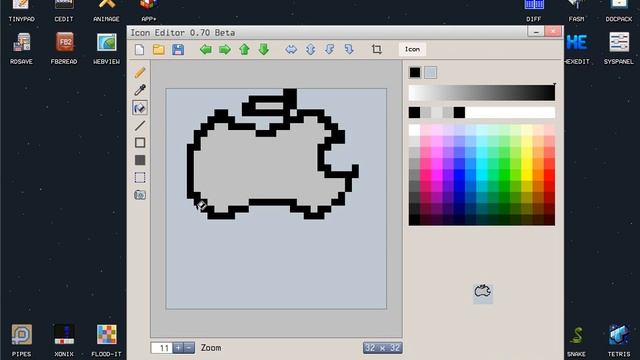The height and width of the screenshot is (360, 640).
Task: Open the FASM desktop icon
Action: (576, 11)
